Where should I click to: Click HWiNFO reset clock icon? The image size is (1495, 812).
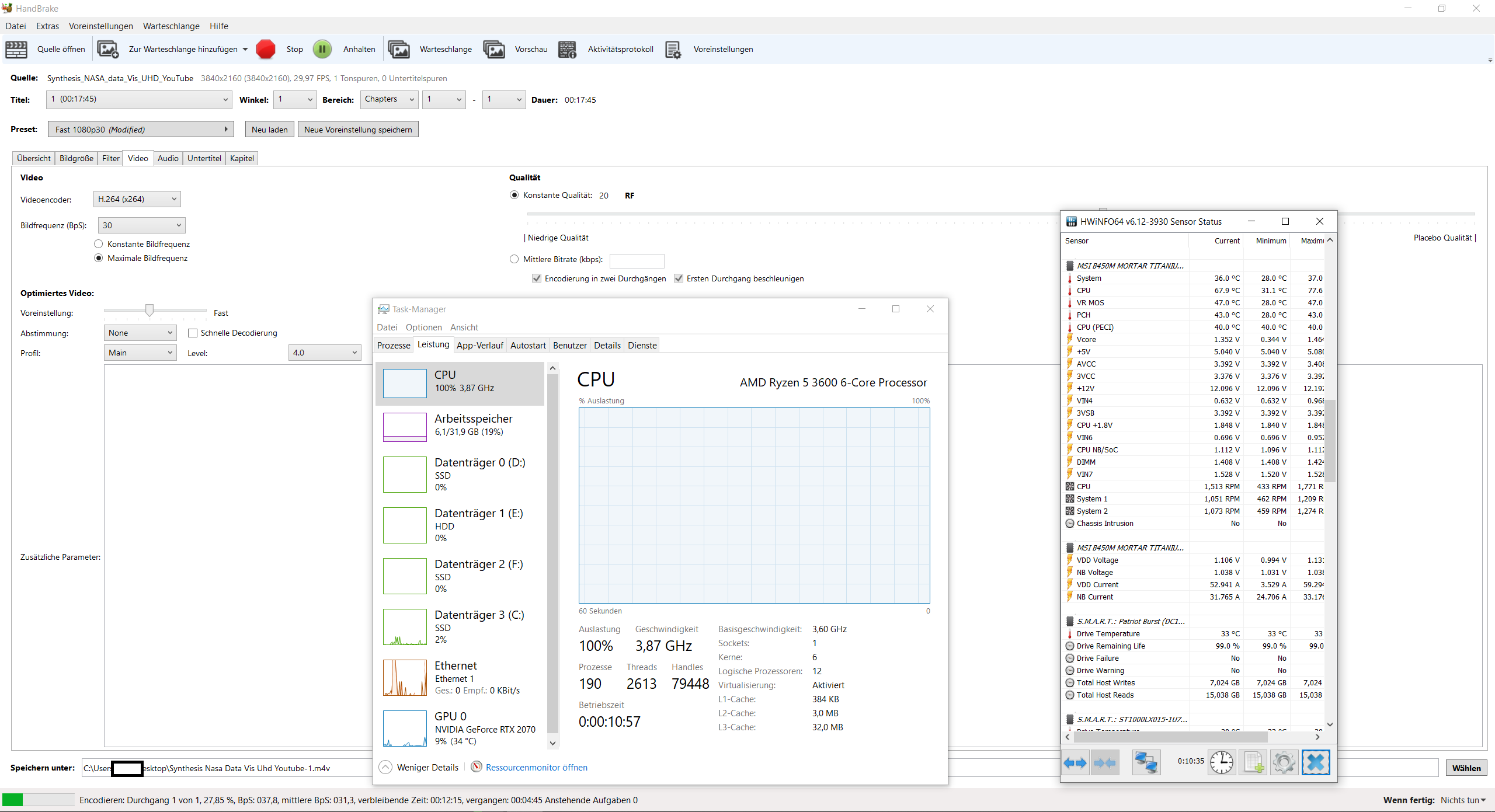click(x=1221, y=762)
